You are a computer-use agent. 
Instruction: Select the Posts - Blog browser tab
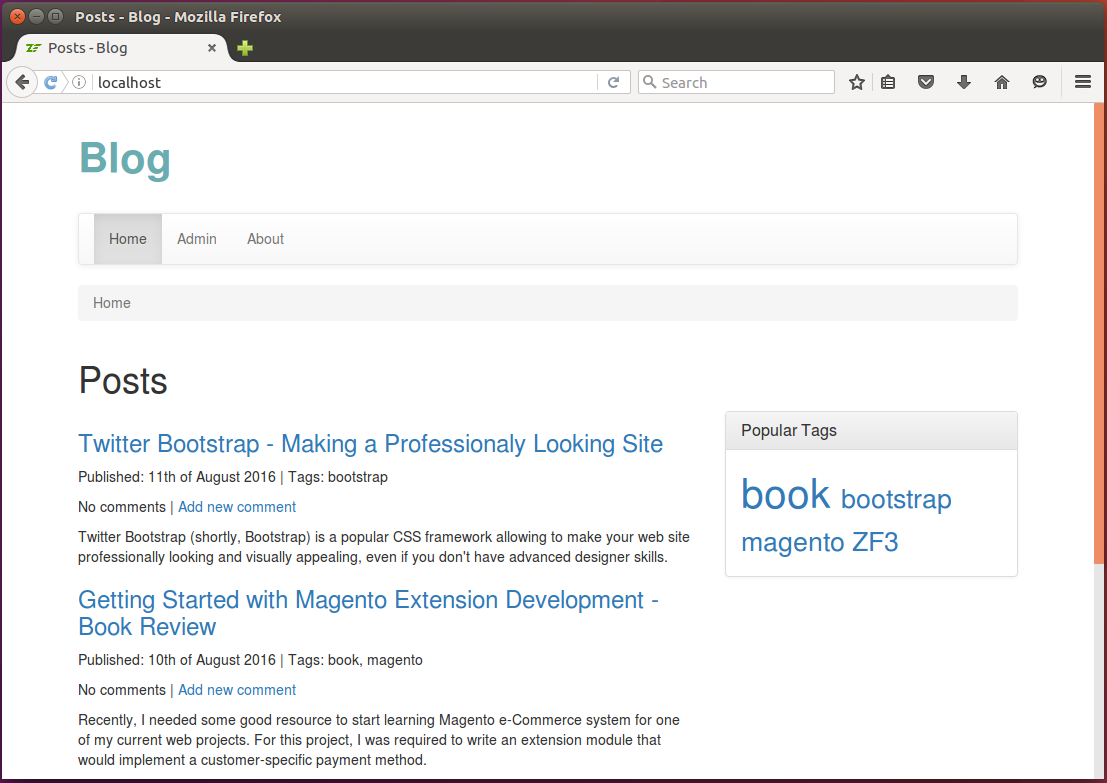[x=121, y=48]
